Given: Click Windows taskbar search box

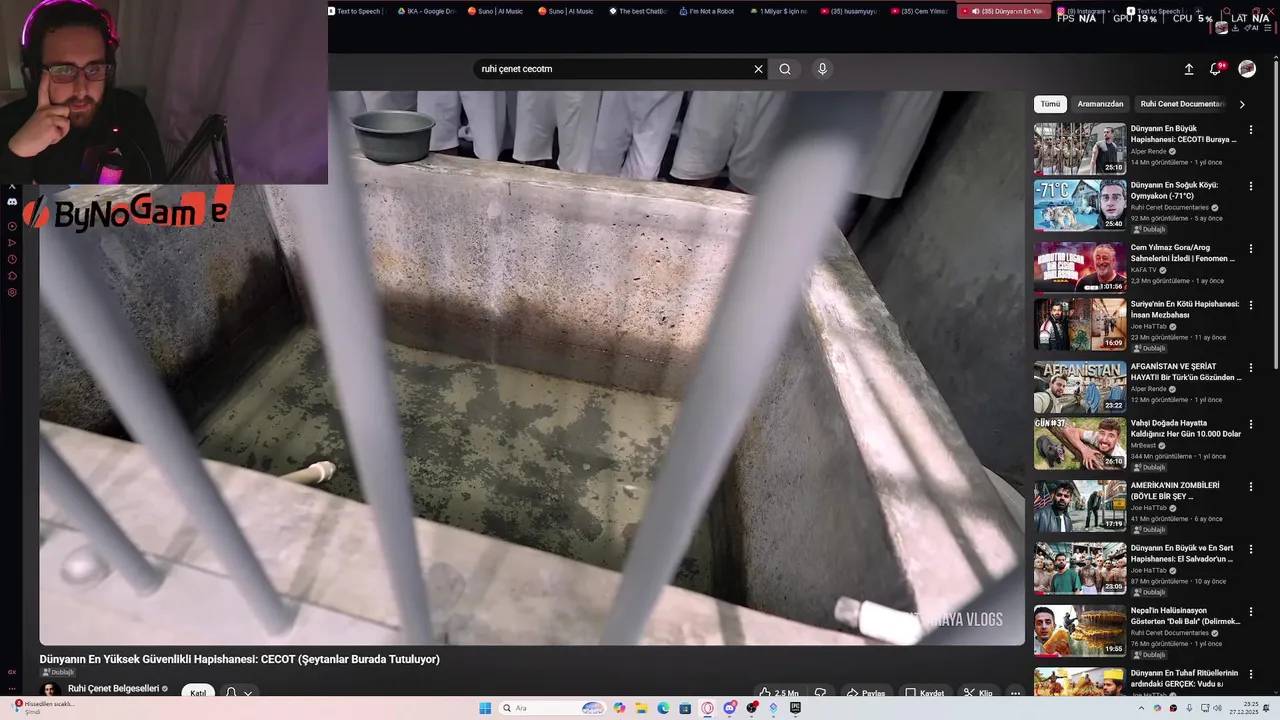Looking at the screenshot, I should point(554,708).
